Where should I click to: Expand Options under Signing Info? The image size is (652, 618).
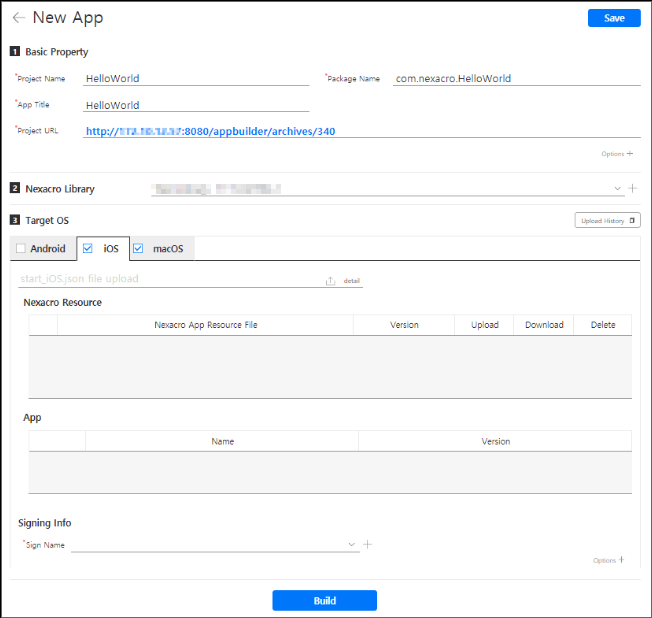click(609, 560)
